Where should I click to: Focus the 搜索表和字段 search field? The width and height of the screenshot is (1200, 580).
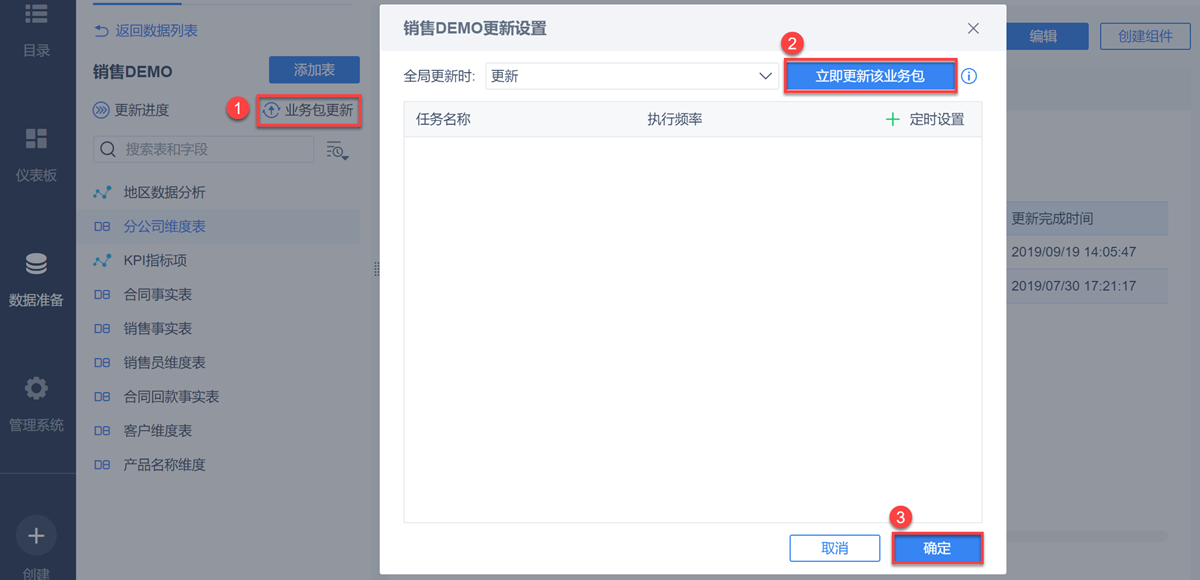pyautogui.click(x=204, y=149)
